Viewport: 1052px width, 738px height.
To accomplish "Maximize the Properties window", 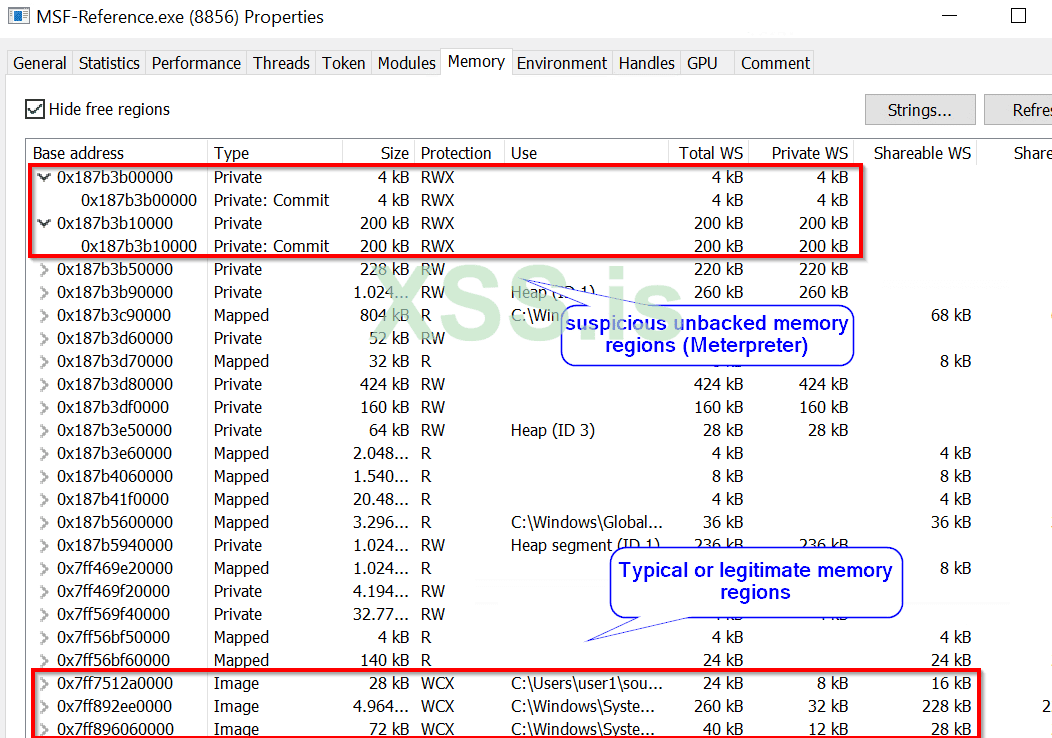I will pos(1018,16).
